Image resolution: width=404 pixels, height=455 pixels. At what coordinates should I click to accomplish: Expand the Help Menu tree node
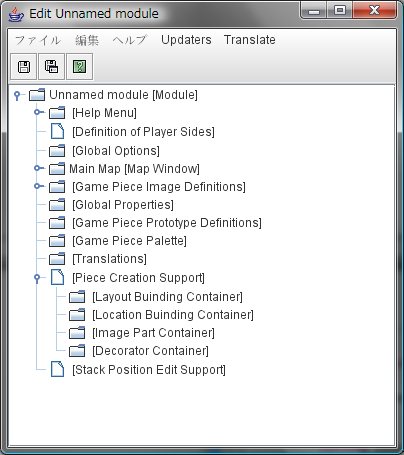click(x=38, y=112)
